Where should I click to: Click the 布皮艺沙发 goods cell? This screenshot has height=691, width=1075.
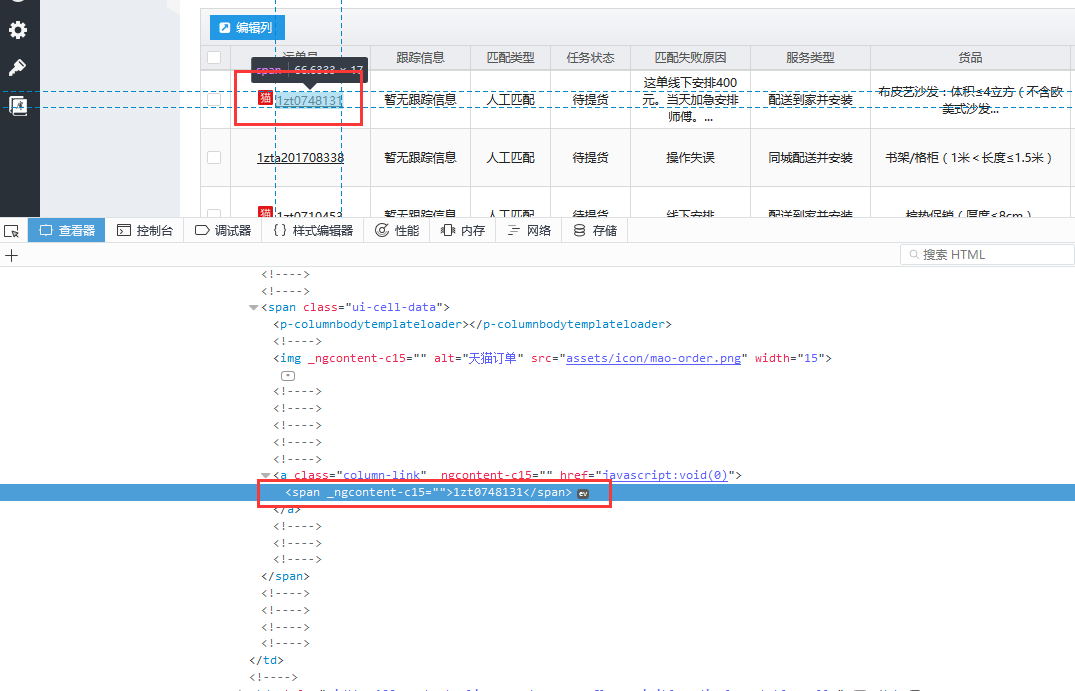(x=970, y=100)
